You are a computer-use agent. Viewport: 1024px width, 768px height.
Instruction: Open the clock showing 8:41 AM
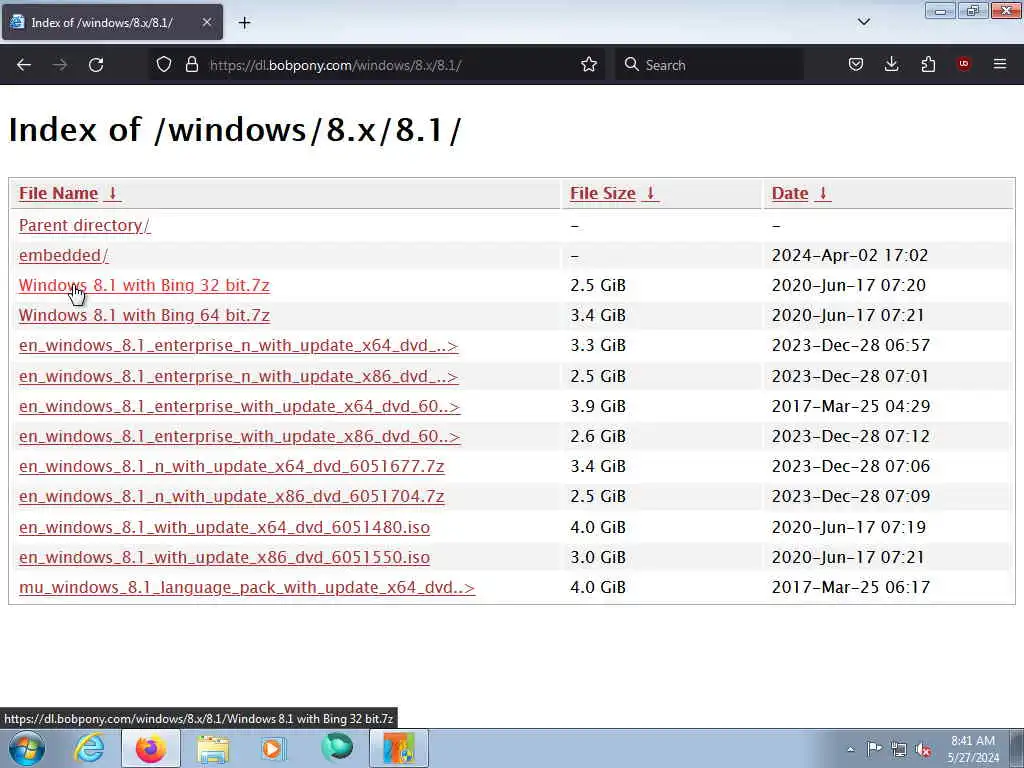click(973, 749)
